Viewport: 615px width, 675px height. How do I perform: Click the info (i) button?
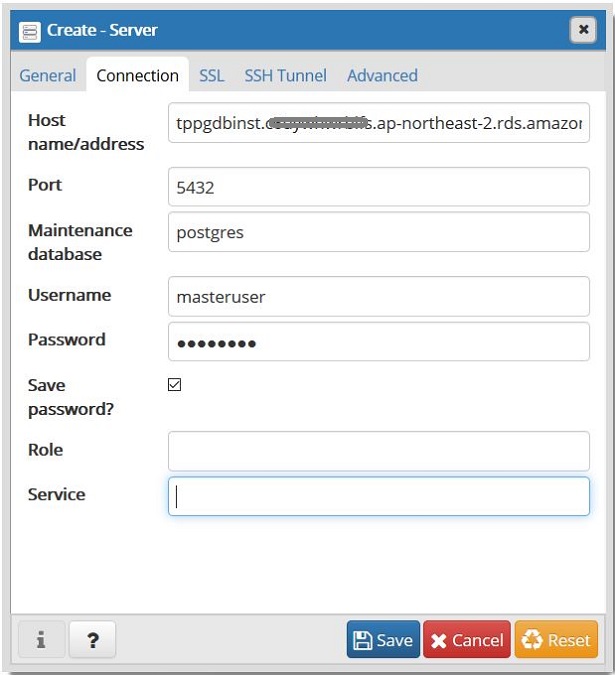(x=41, y=640)
